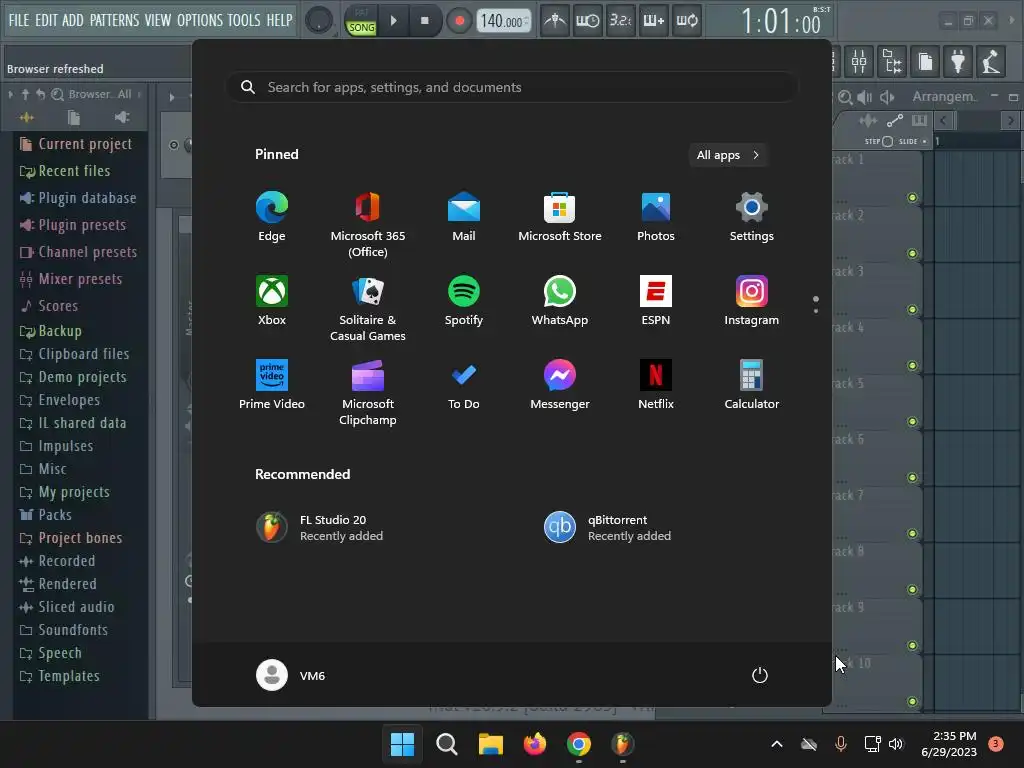Click playlist magnifier zoom icon
Image resolution: width=1024 pixels, height=768 pixels.
[x=845, y=97]
